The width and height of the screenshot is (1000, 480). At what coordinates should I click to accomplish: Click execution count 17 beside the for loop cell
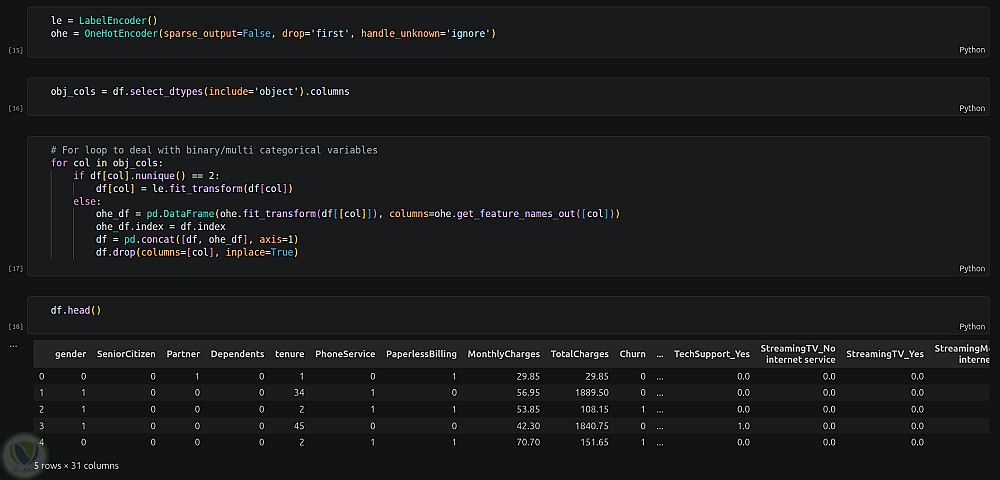pyautogui.click(x=15, y=268)
